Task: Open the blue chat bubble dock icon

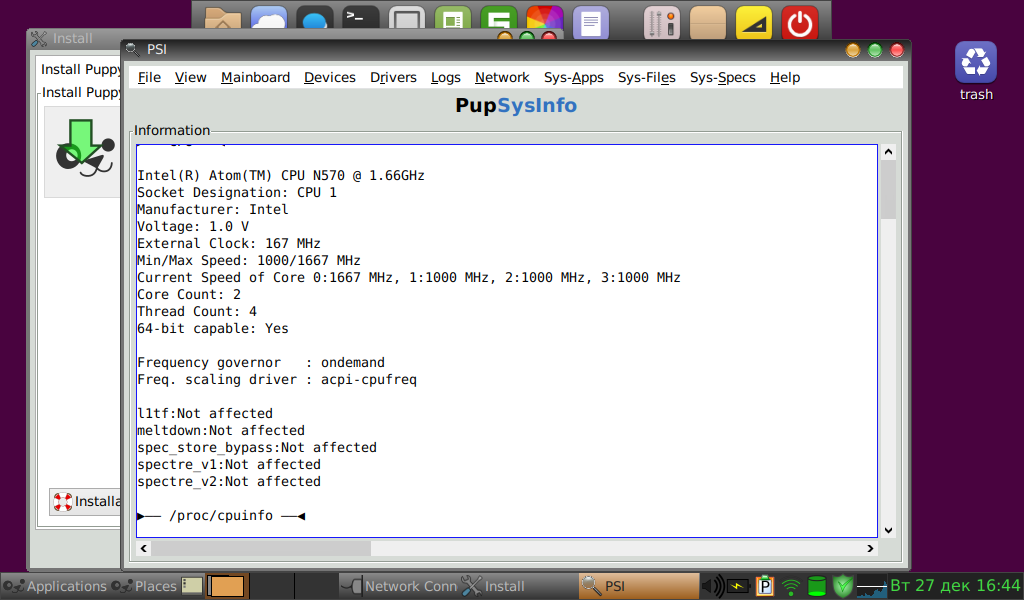Action: click(314, 20)
